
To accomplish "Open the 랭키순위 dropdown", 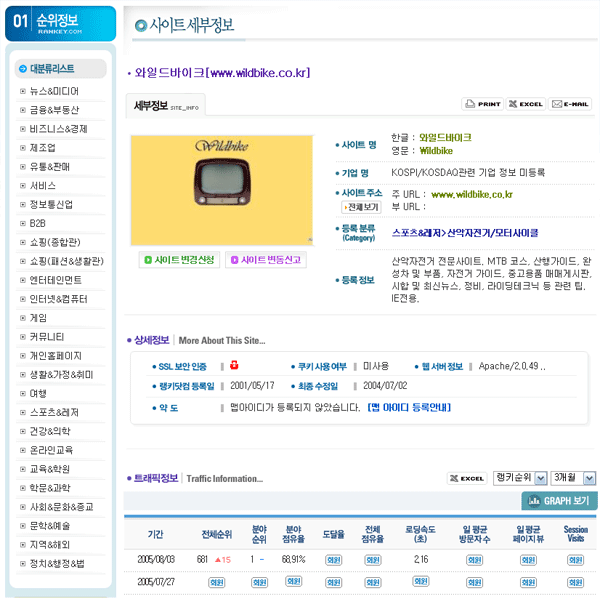I will click(520, 478).
